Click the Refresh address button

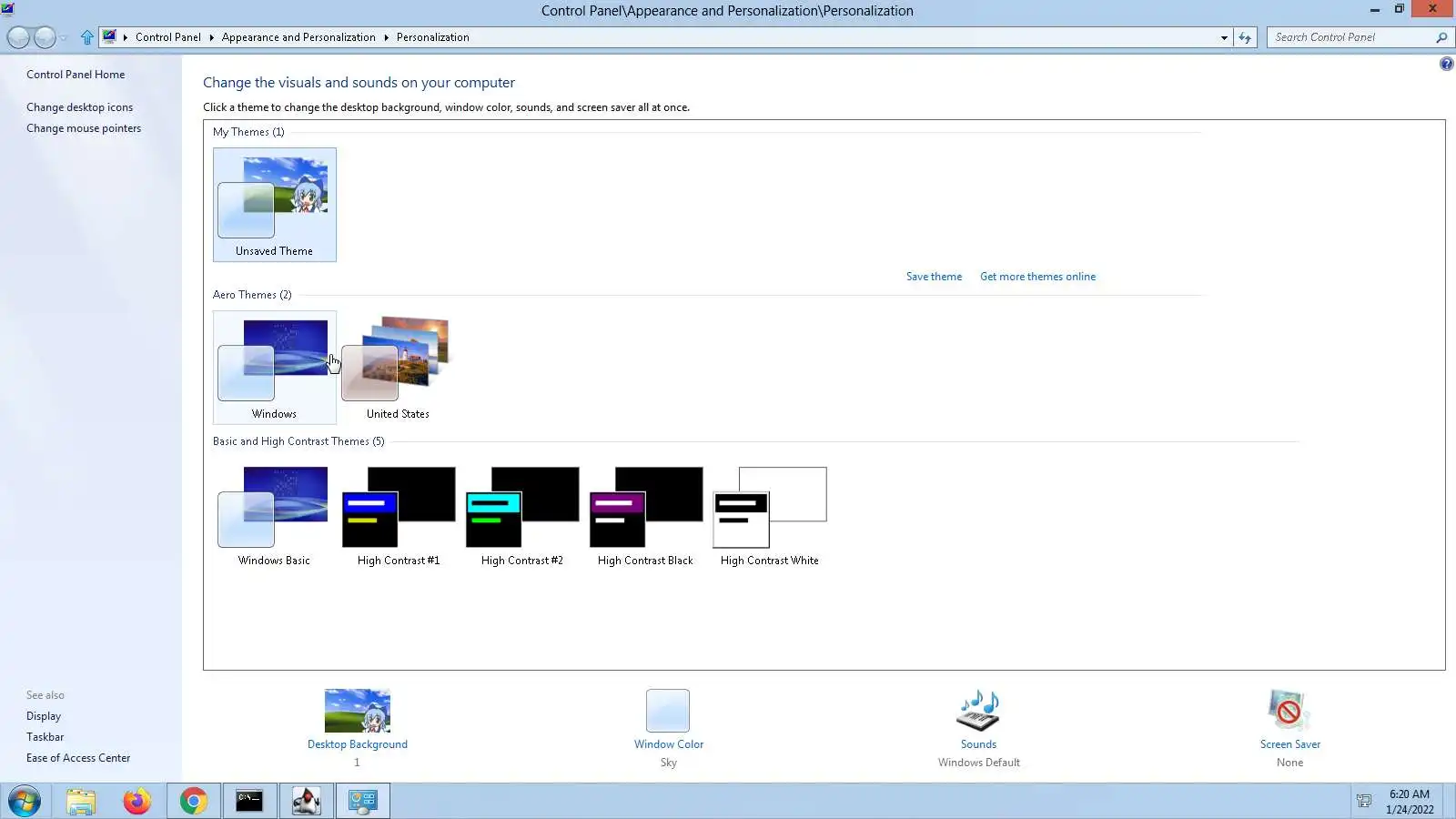click(x=1245, y=37)
